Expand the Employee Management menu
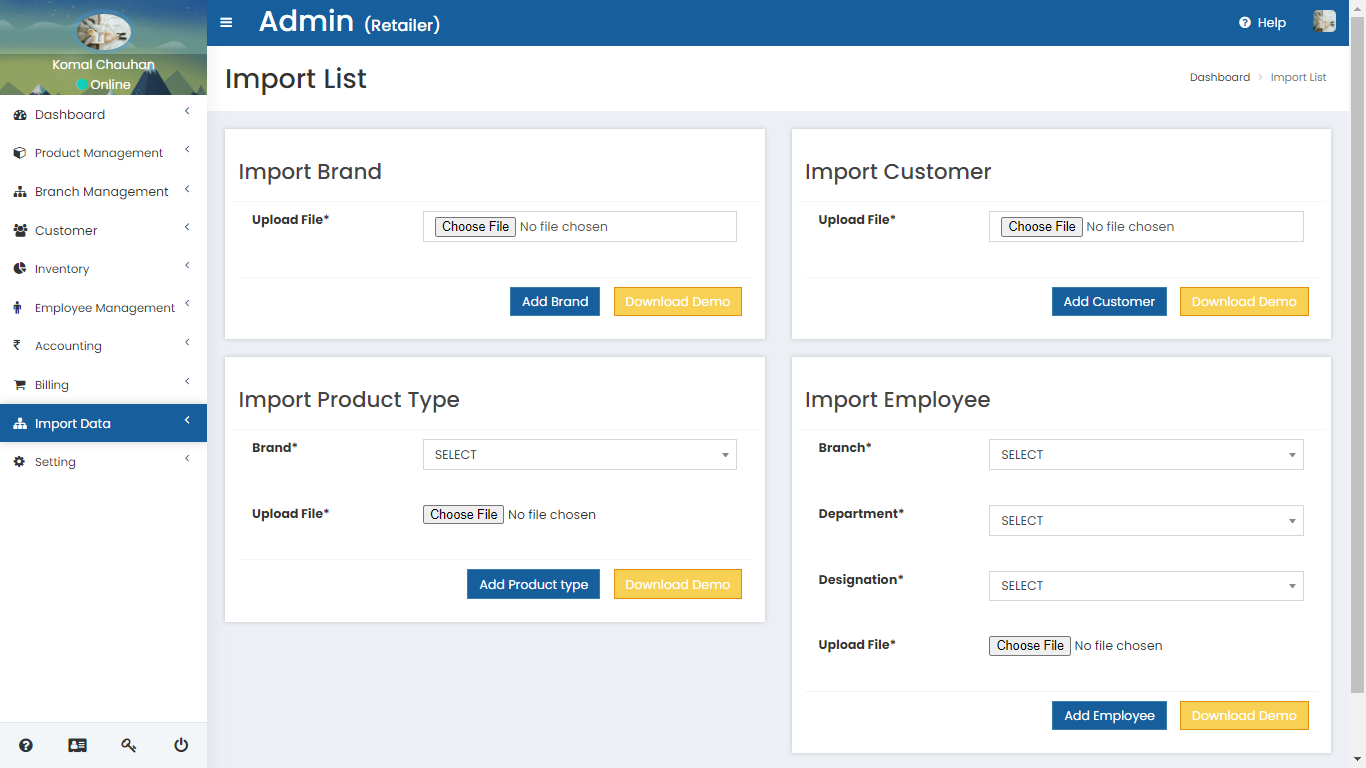The image size is (1366, 768). (104, 308)
